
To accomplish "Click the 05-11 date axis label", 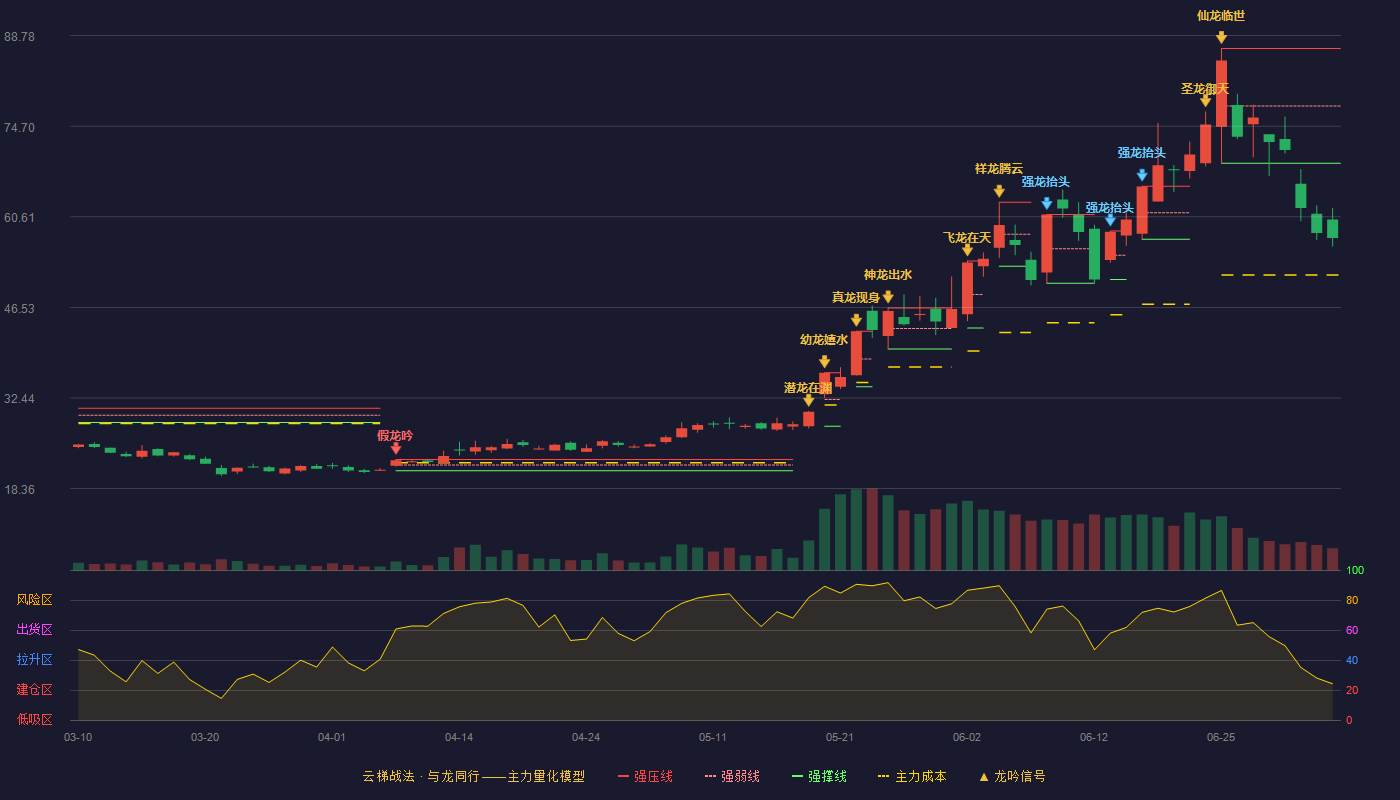I will [x=713, y=737].
